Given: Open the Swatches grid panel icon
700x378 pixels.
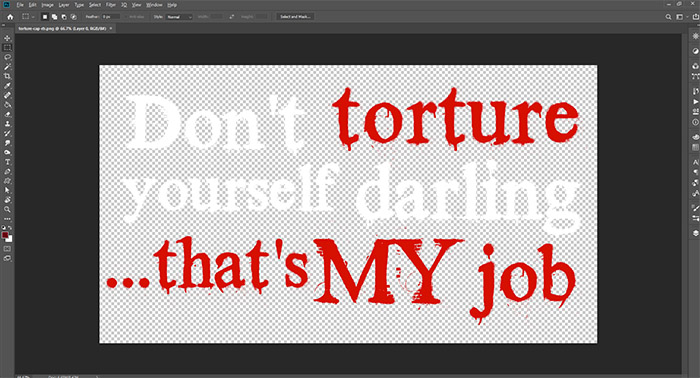Looking at the screenshot, I should coord(695,147).
